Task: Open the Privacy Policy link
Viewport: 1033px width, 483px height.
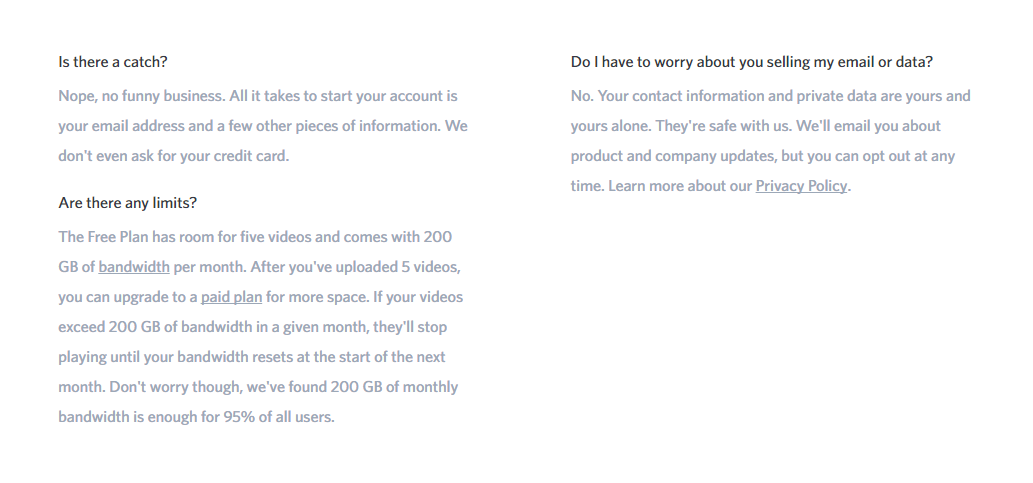Action: [x=800, y=186]
